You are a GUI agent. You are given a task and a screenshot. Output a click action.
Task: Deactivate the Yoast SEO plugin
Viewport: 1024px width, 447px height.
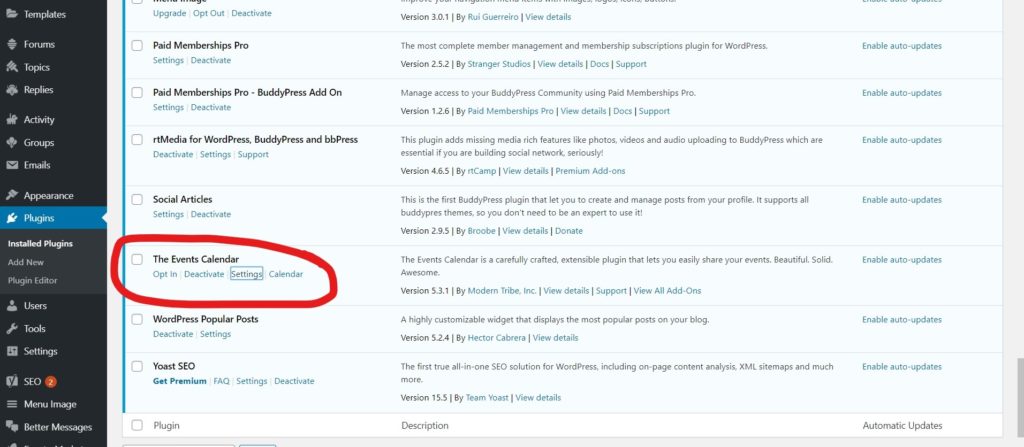[x=294, y=381]
